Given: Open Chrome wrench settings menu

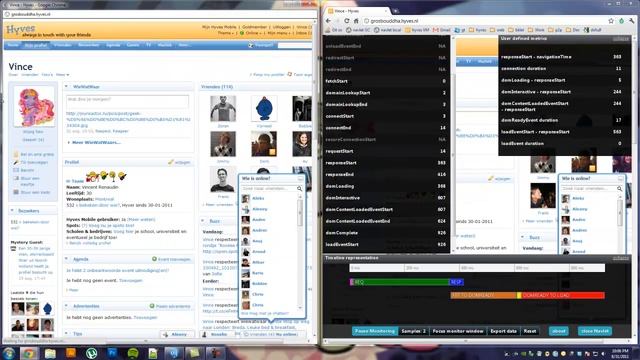Looking at the screenshot, I should tap(632, 21).
